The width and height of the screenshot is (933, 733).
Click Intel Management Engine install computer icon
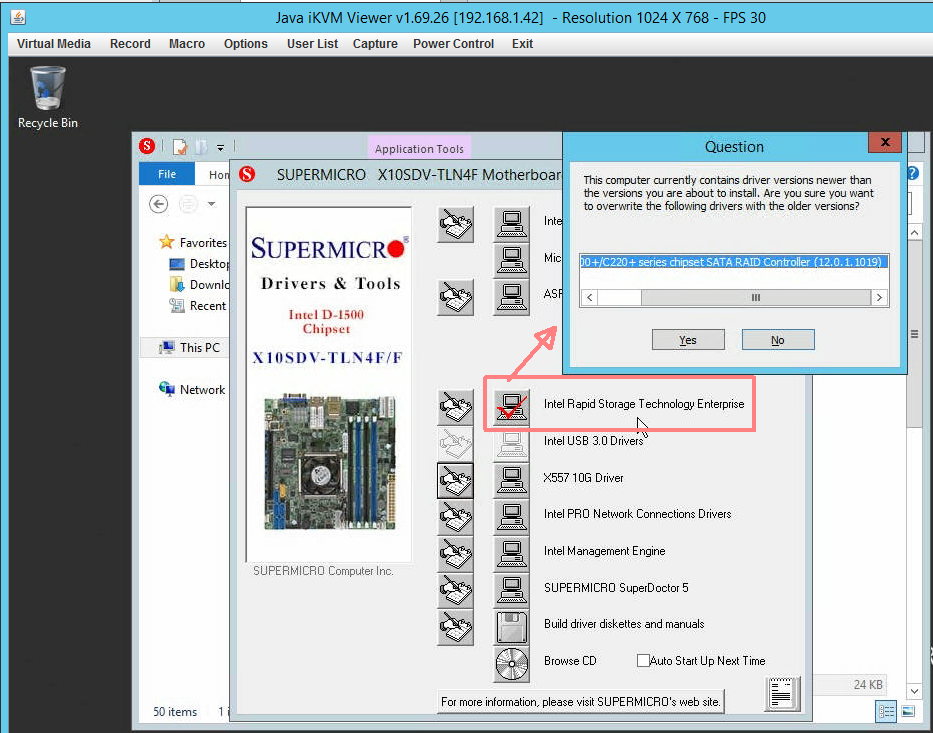pyautogui.click(x=511, y=554)
